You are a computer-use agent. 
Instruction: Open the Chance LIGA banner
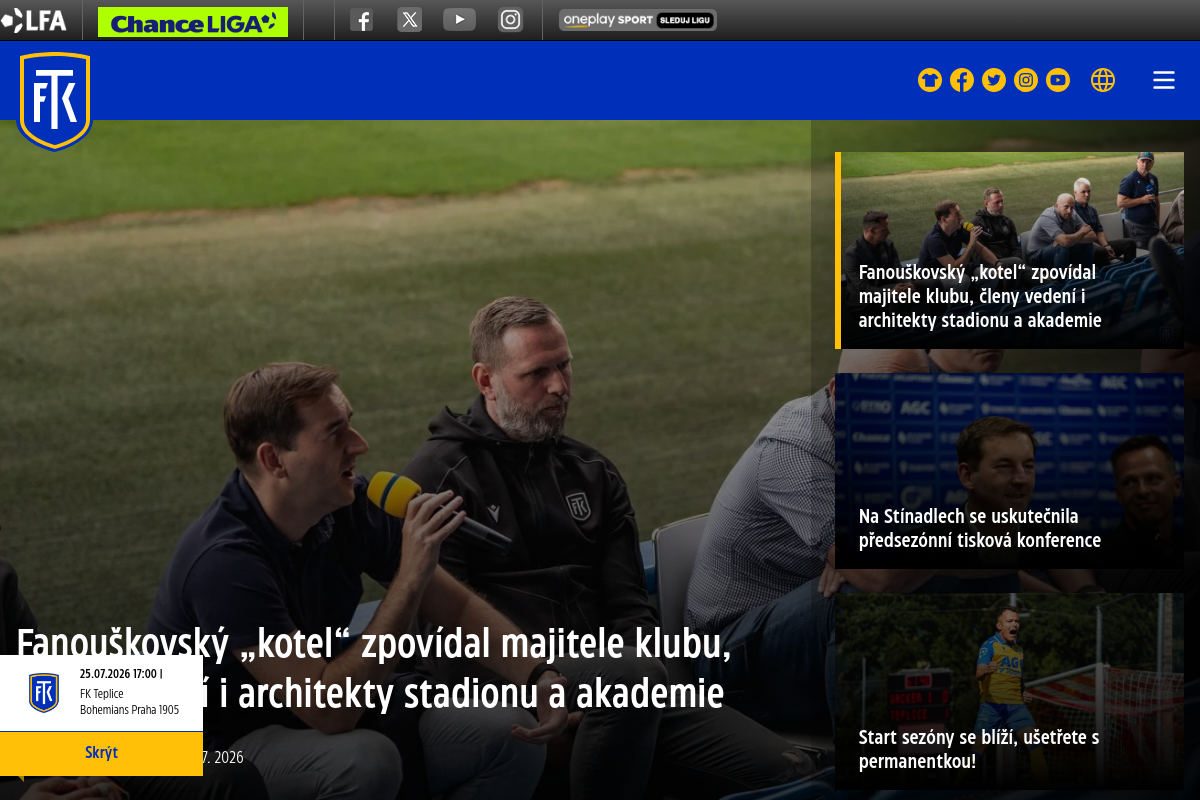(193, 22)
